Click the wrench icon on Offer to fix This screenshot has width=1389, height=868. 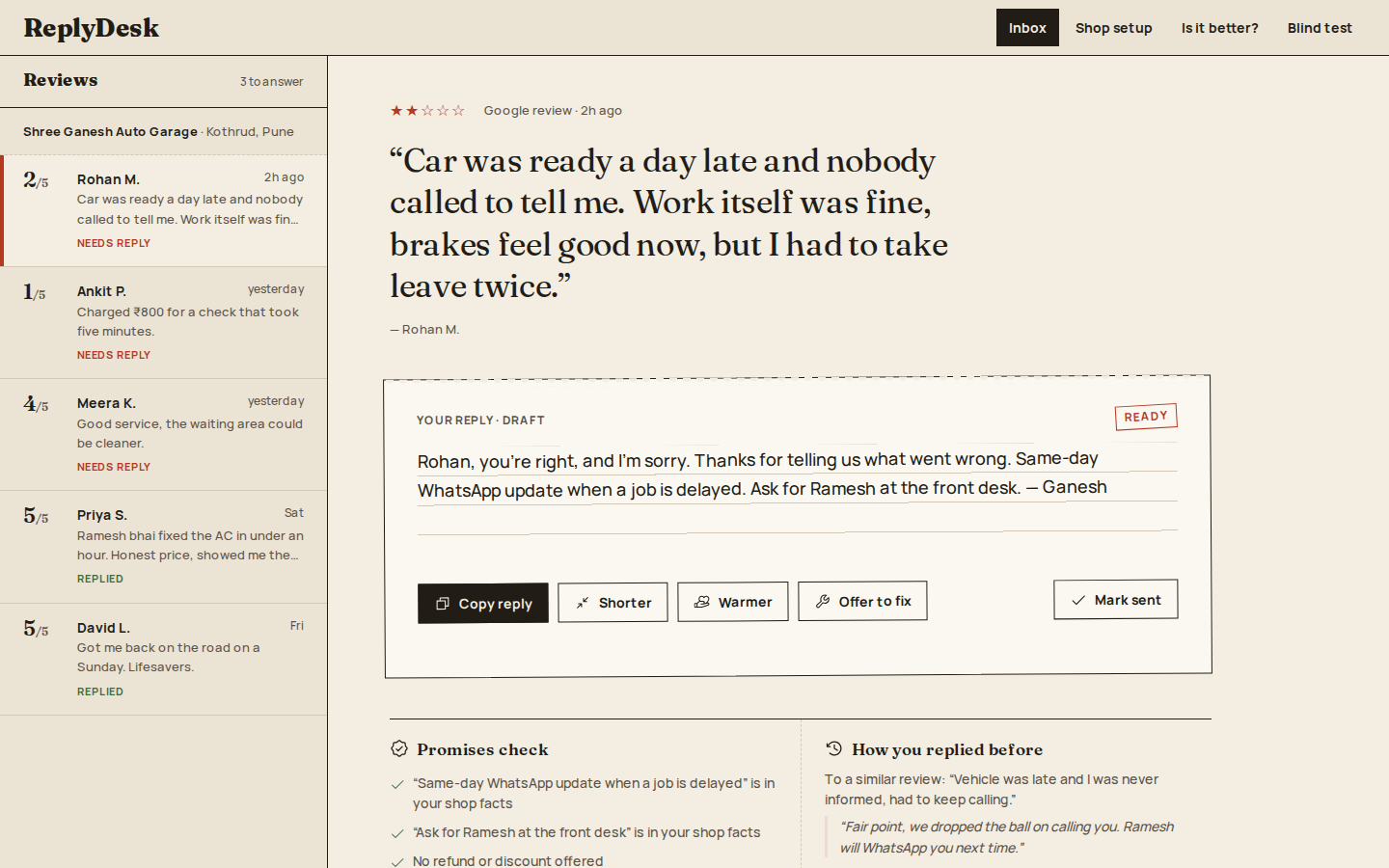(823, 601)
